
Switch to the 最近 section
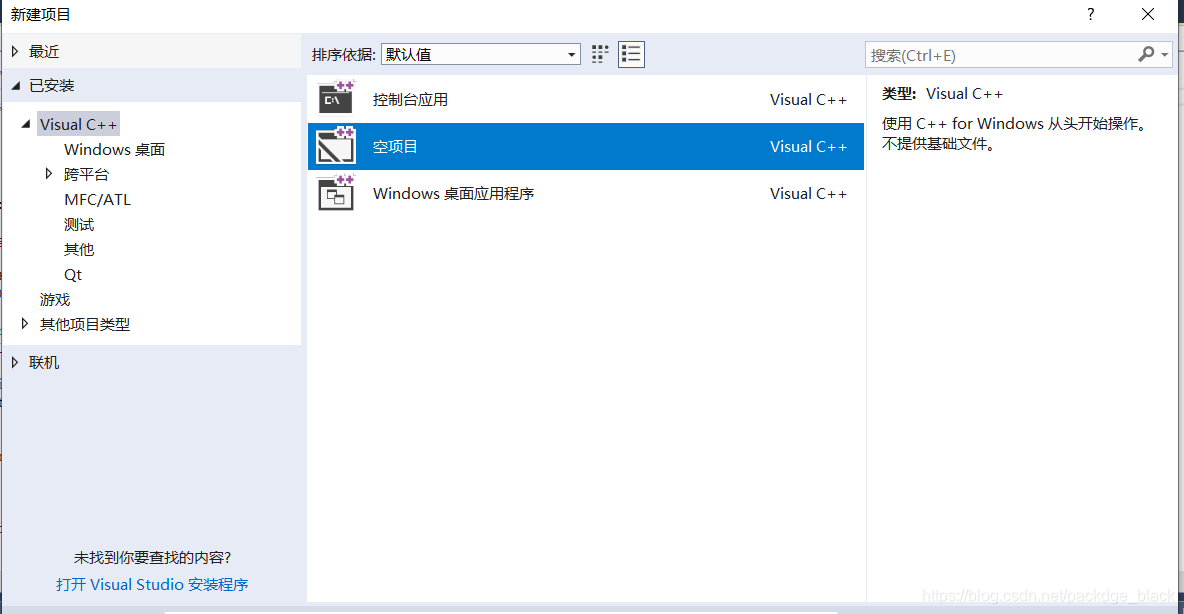point(46,50)
